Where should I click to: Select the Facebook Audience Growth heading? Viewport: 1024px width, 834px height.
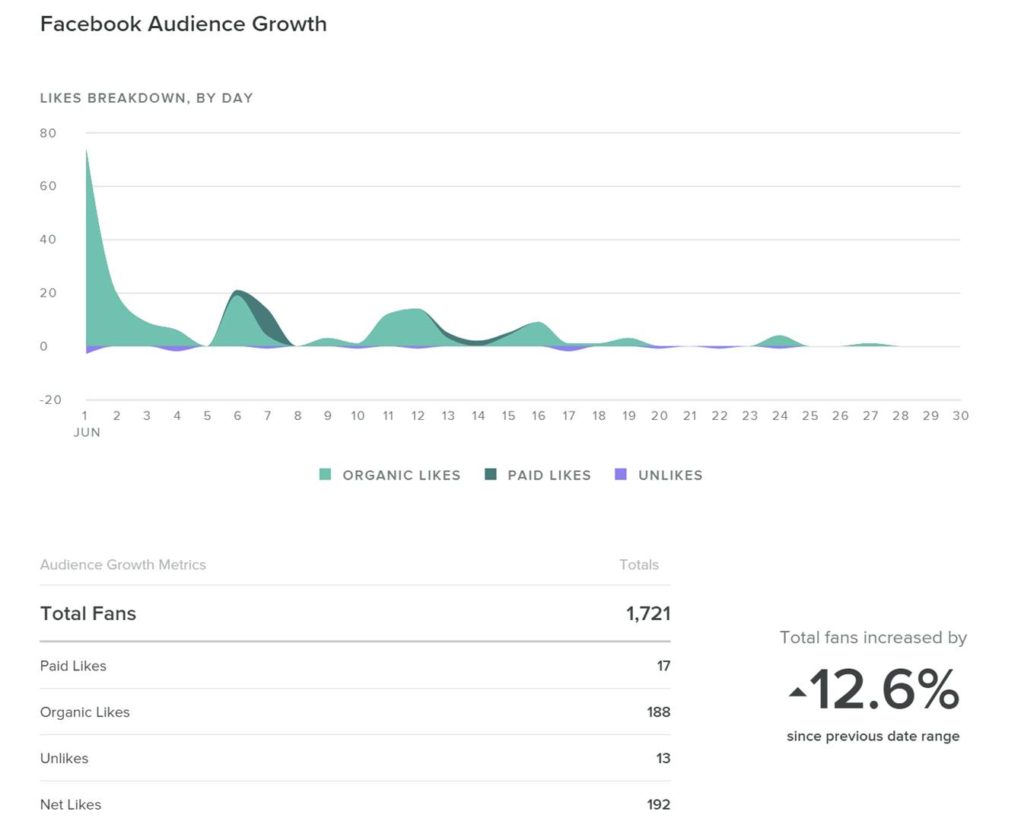(x=184, y=24)
